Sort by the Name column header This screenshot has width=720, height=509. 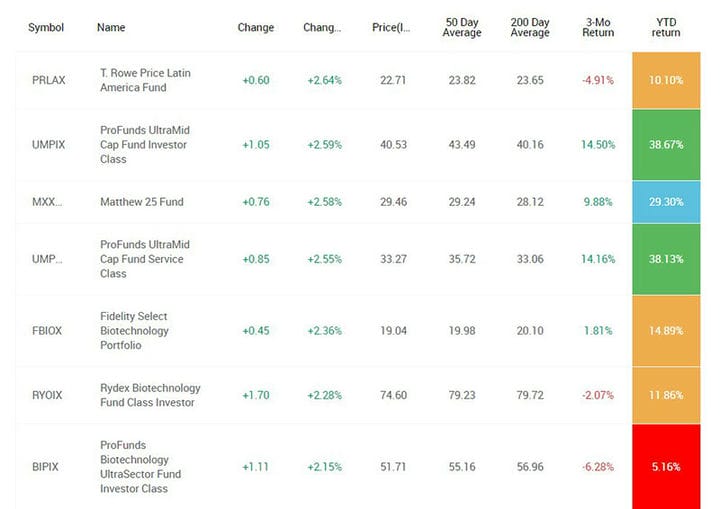(x=111, y=28)
